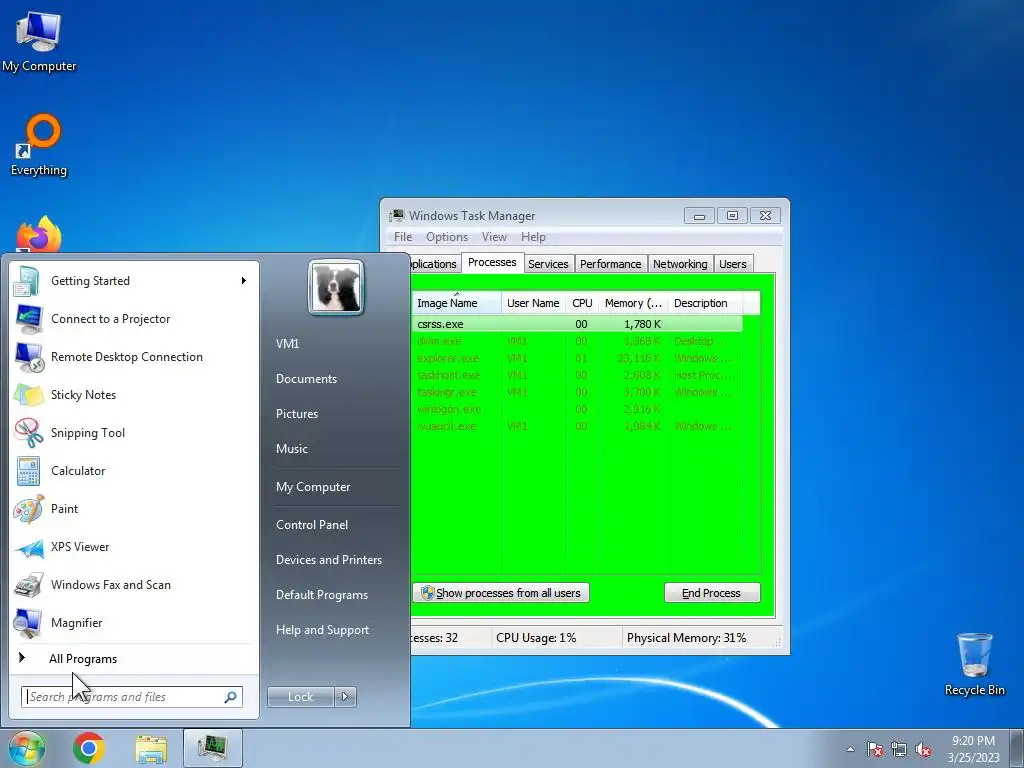Image resolution: width=1024 pixels, height=768 pixels.
Task: Open Documents from Start menu
Action: [306, 379]
